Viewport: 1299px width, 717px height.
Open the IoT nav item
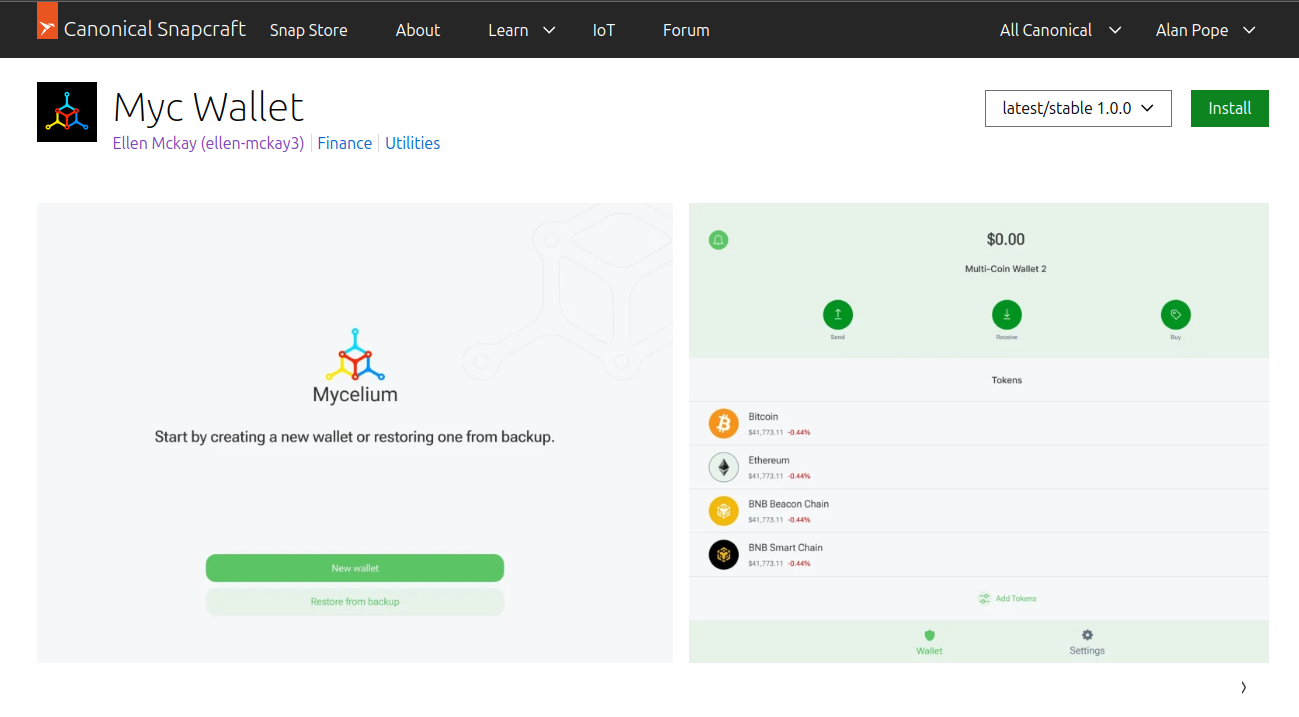tap(604, 30)
